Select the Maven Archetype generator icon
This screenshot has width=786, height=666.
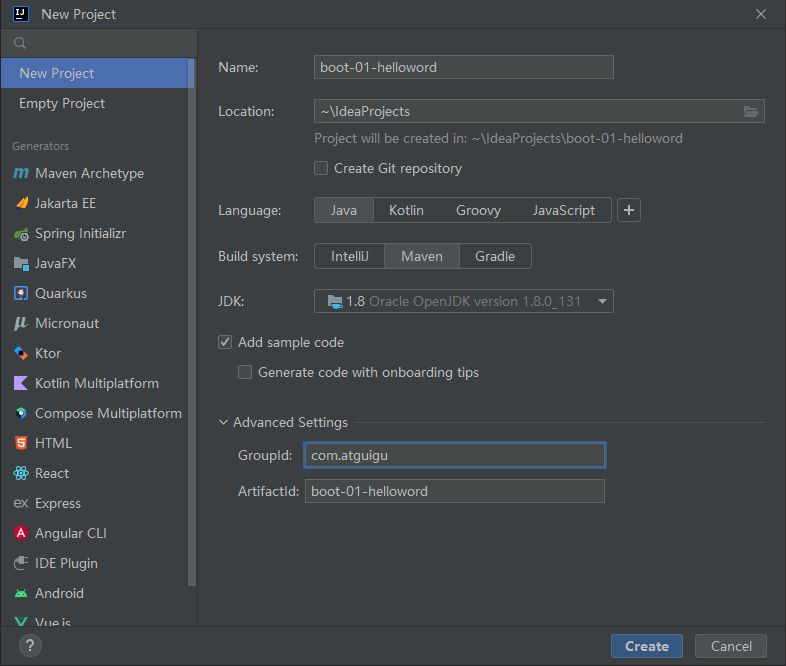coord(21,173)
